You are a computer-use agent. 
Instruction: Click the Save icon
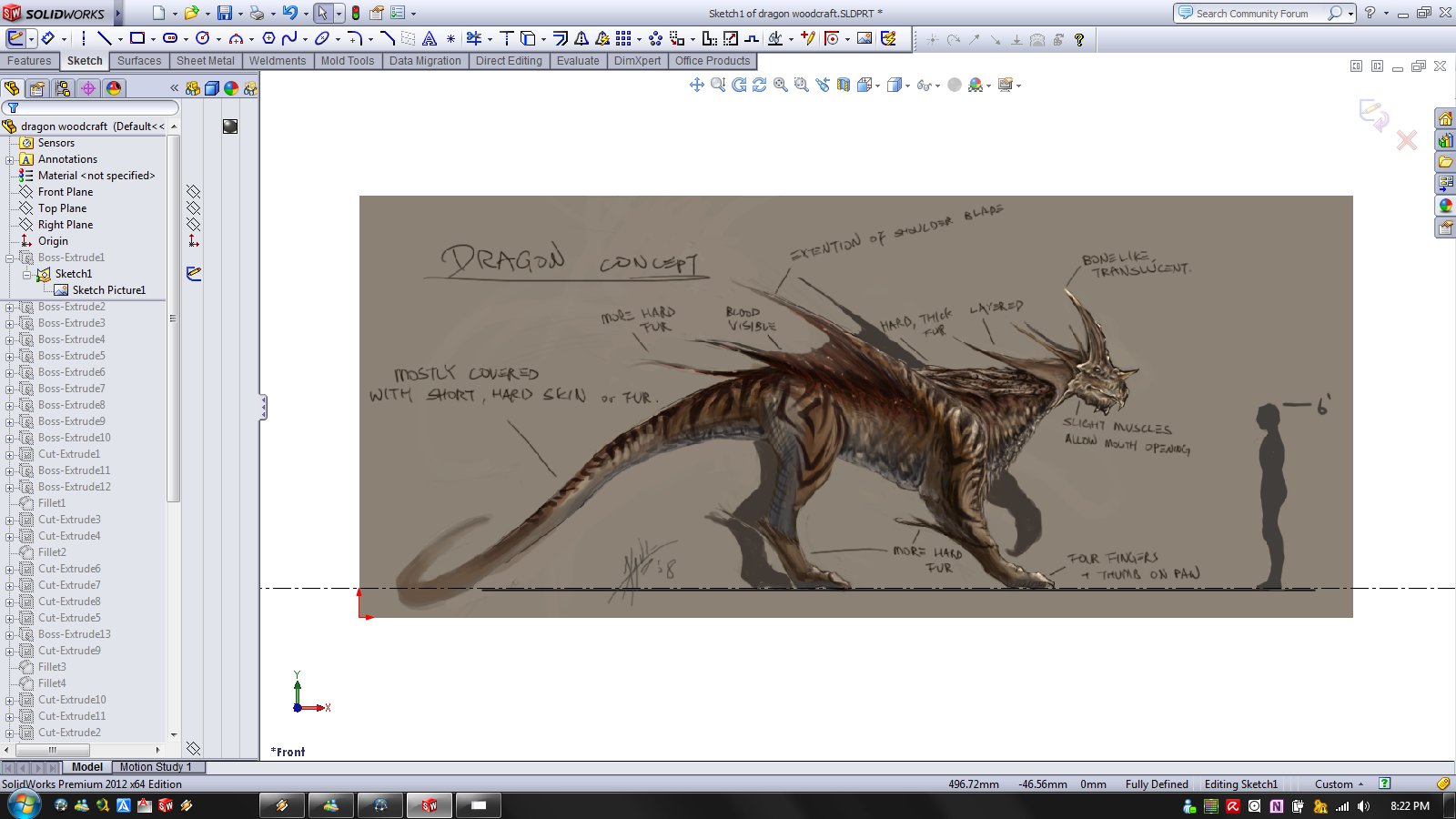point(224,14)
